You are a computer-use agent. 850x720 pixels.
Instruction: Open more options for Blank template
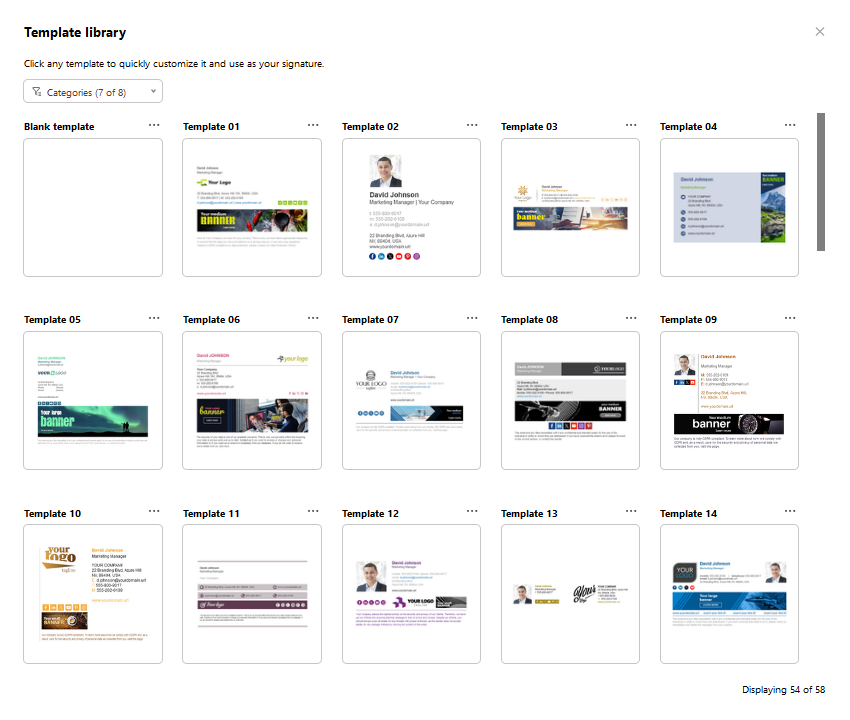154,125
